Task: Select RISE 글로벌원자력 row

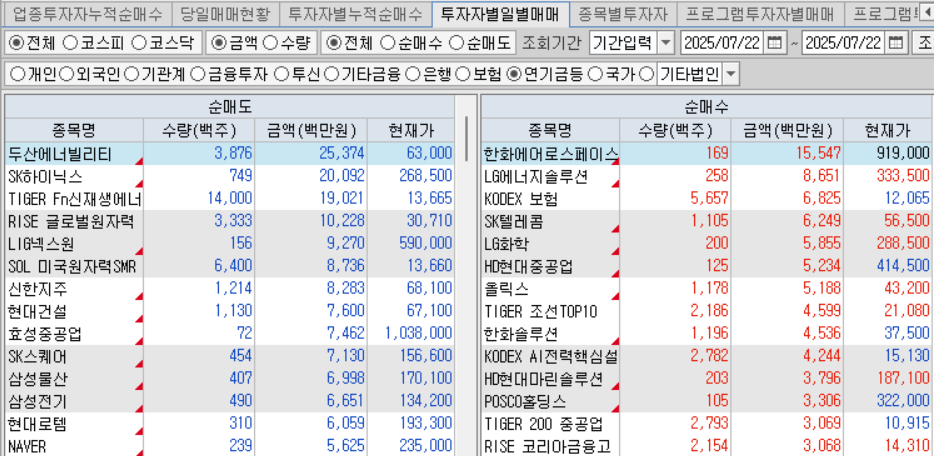Action: pyautogui.click(x=229, y=221)
